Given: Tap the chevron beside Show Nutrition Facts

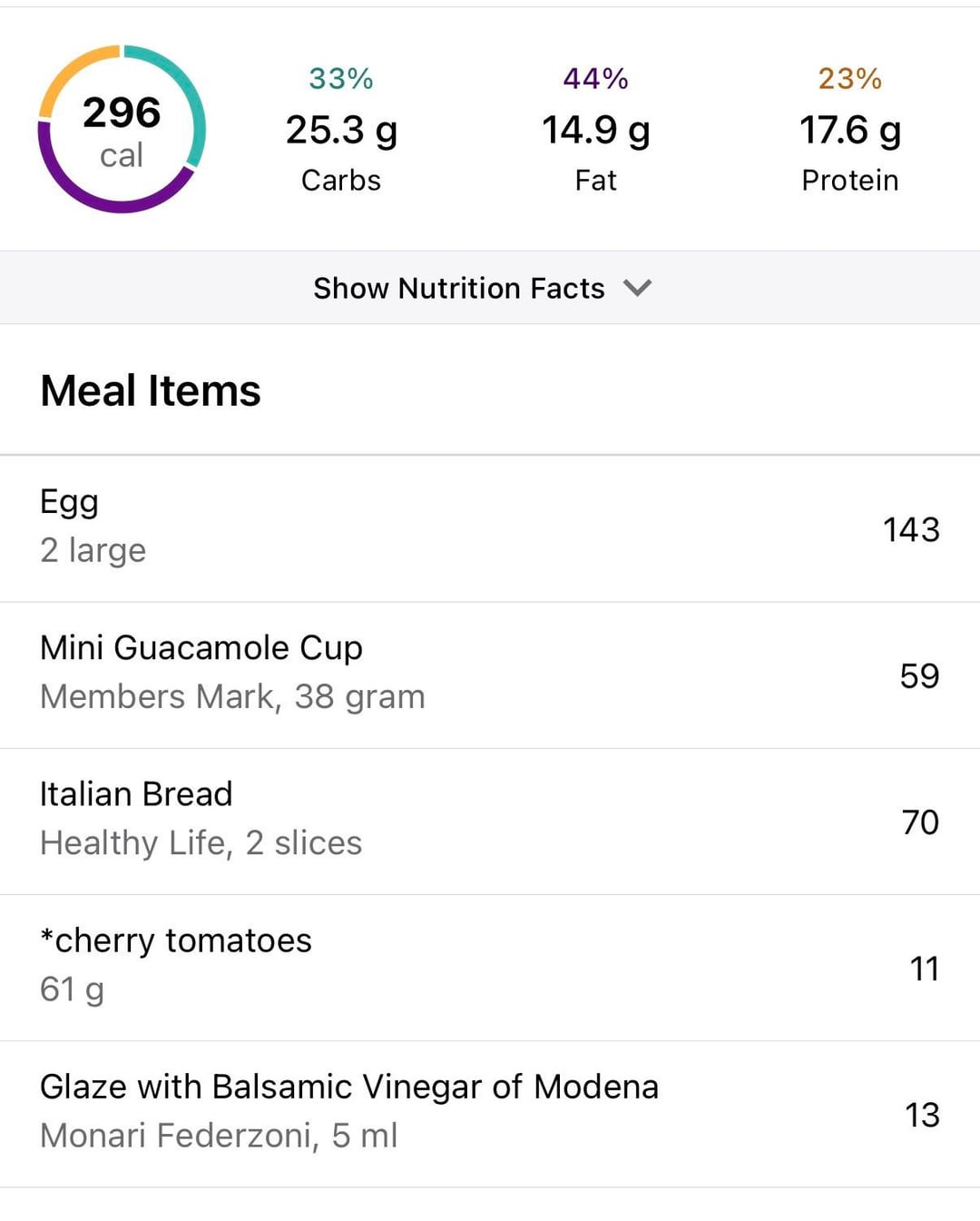Looking at the screenshot, I should [638, 289].
